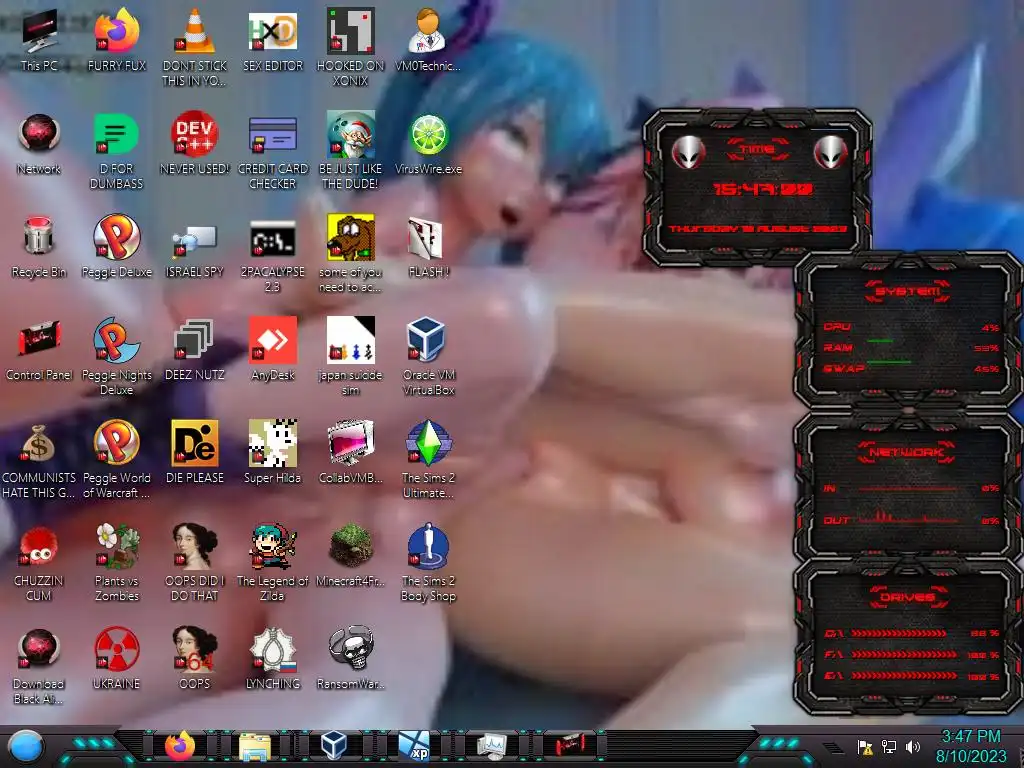Select the Recycle Bin icon

39,246
